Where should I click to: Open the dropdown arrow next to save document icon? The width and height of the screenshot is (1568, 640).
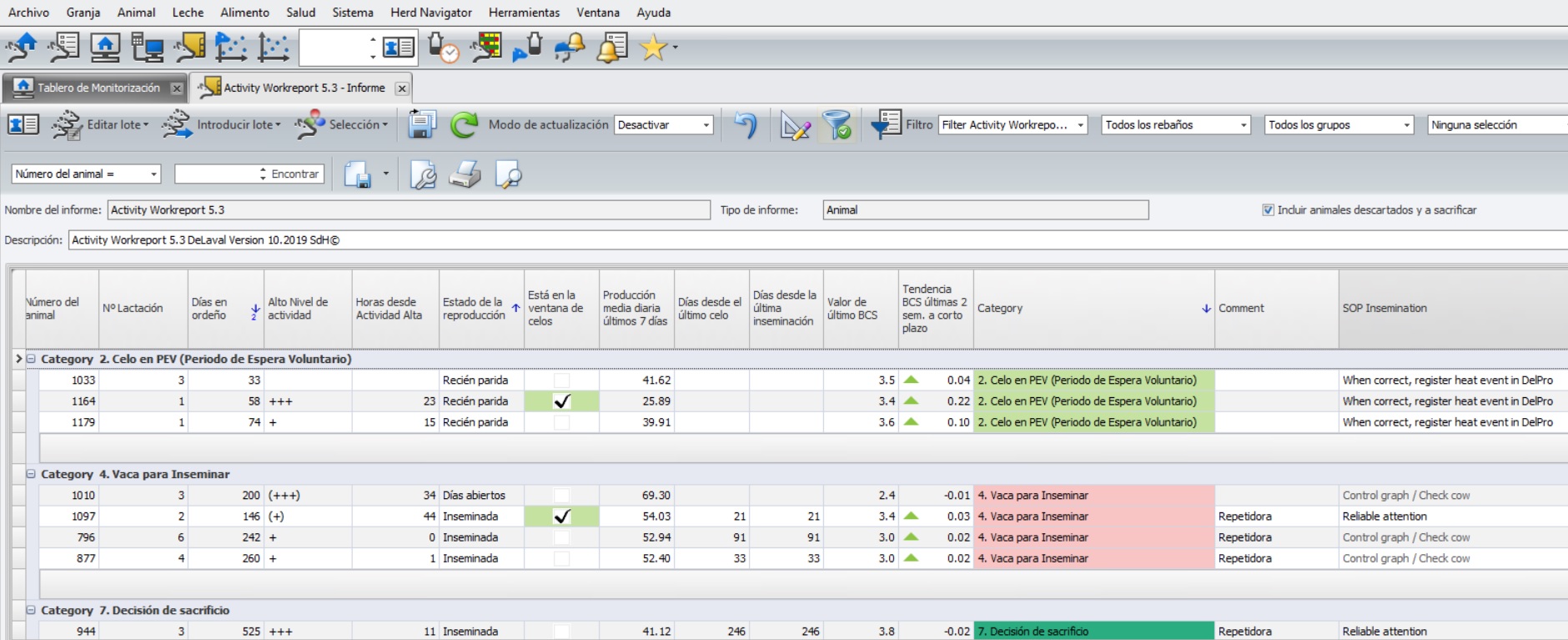click(x=385, y=174)
